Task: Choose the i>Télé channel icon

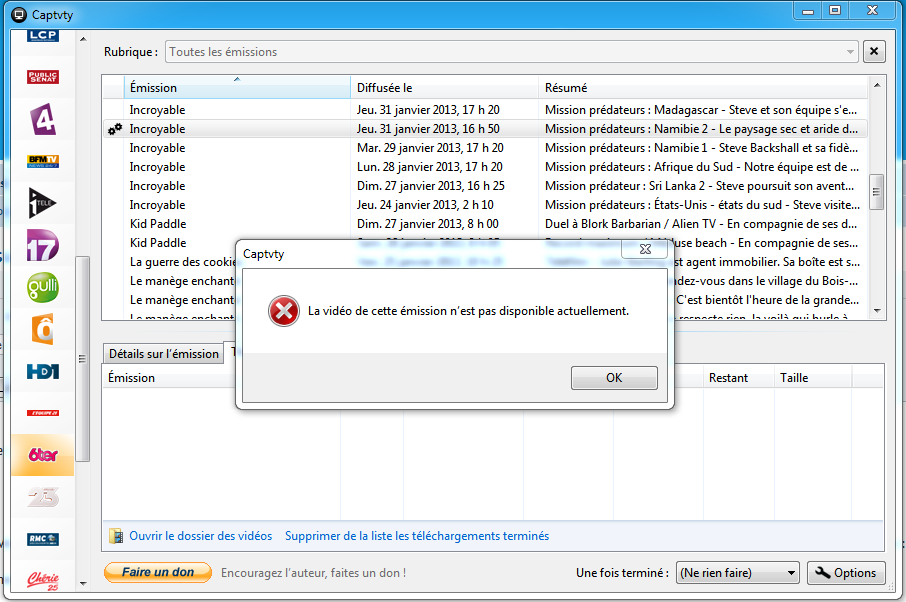Action: tap(43, 203)
